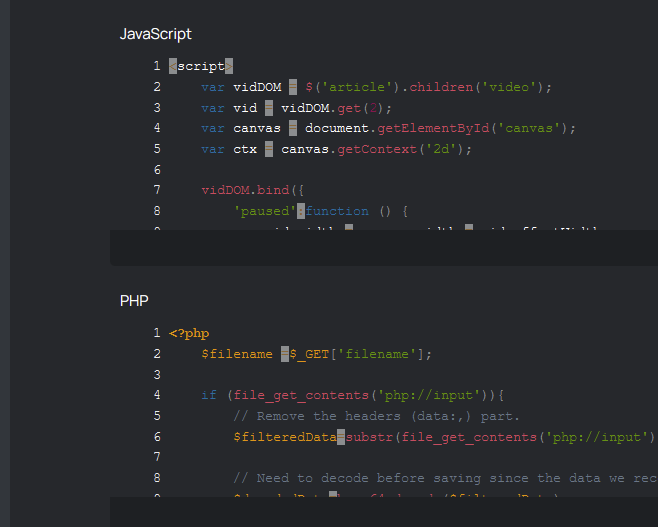This screenshot has width=658, height=527.
Task: Click the JavaScript code block bottom scrollbar bar
Action: click(x=384, y=248)
